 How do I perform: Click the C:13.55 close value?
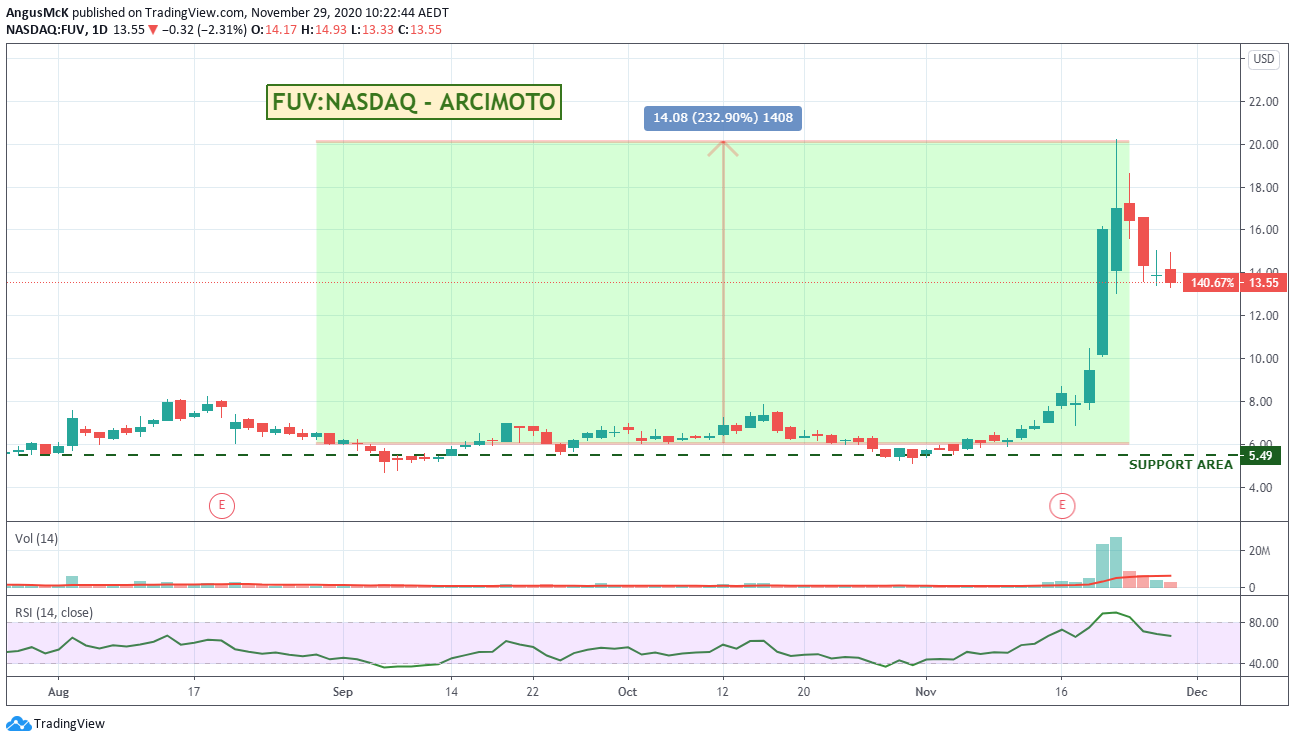point(420,29)
